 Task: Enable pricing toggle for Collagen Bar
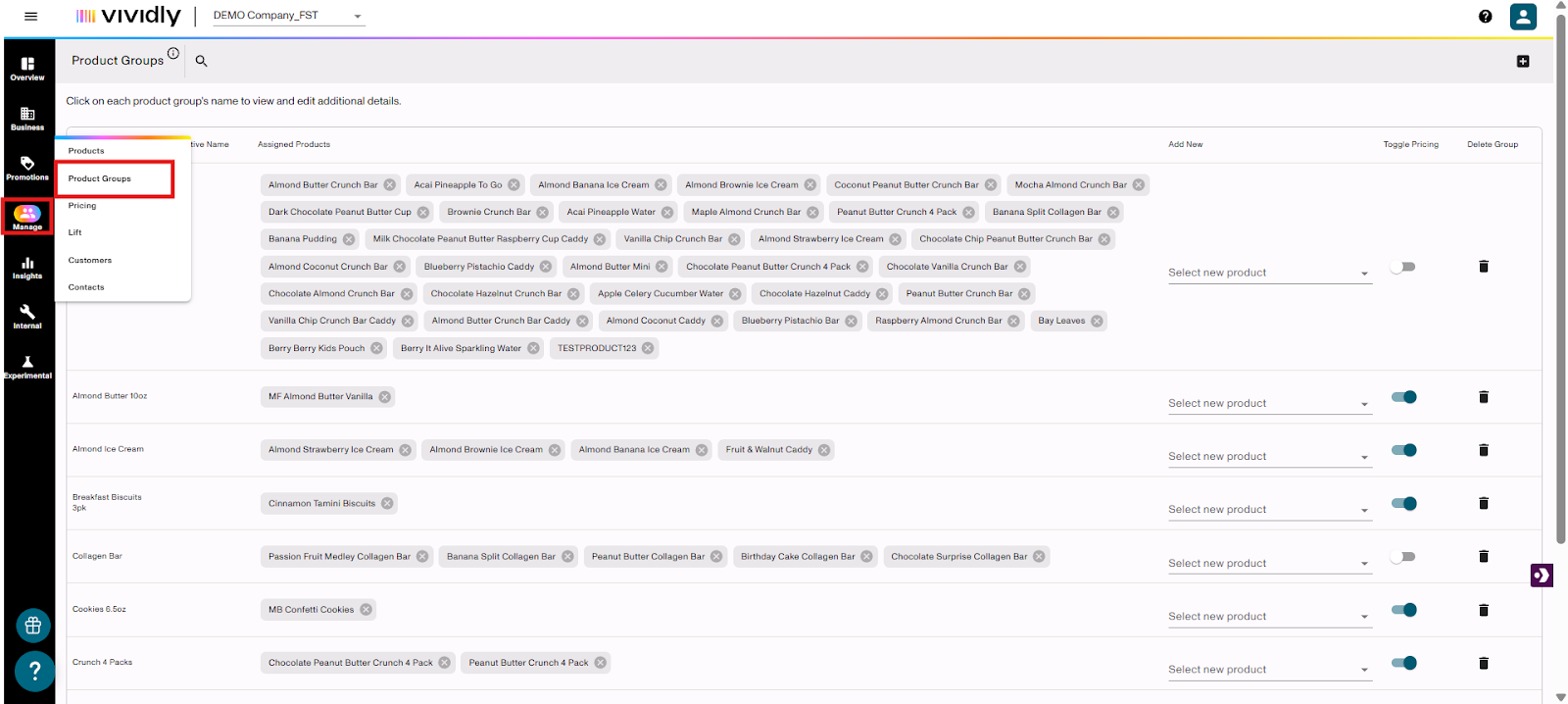(x=1403, y=557)
